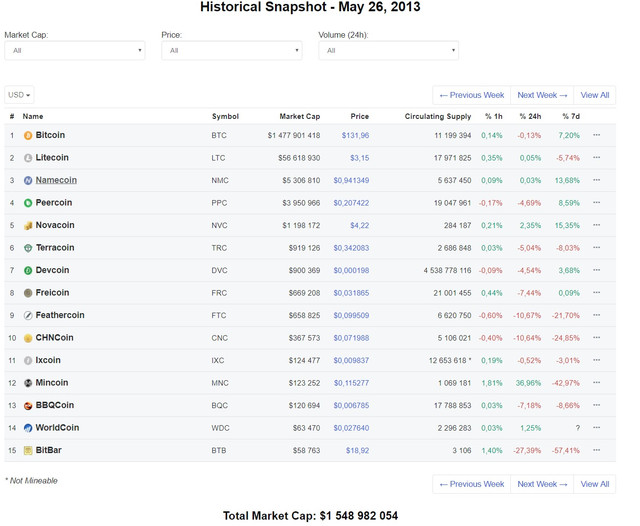
Task: Open the more options dots for BitBar row
Action: pyautogui.click(x=596, y=450)
